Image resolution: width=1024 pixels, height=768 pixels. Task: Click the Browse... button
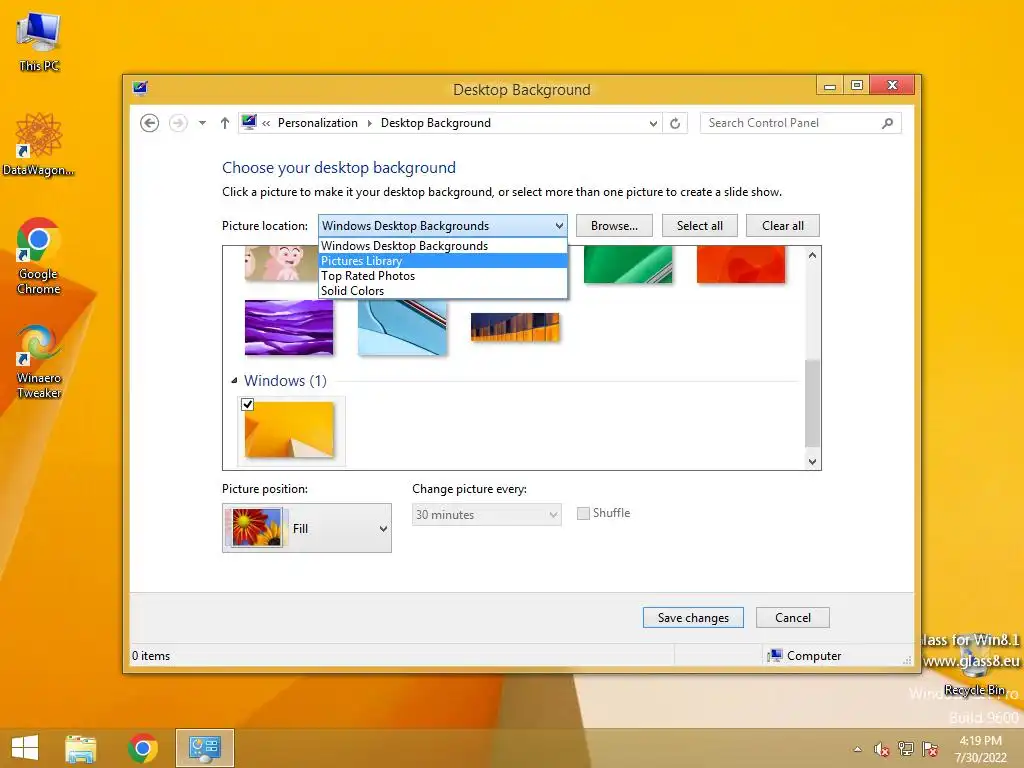coord(614,226)
